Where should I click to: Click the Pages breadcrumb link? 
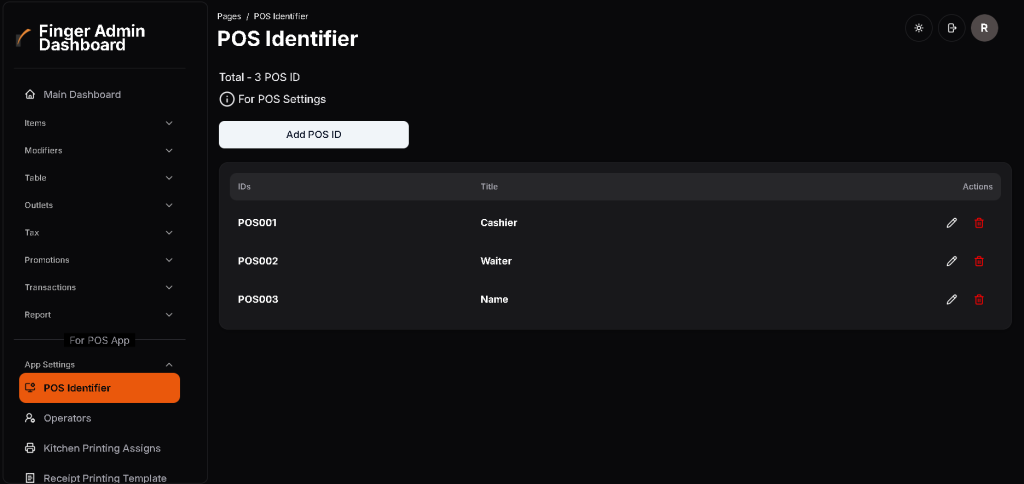(229, 17)
